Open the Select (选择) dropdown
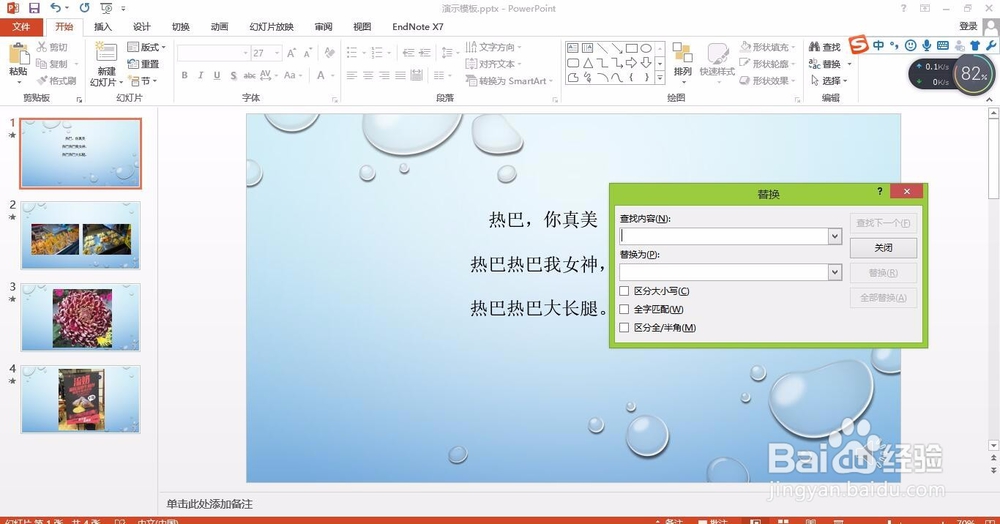Viewport: 1000px width, 524px height. pyautogui.click(x=828, y=81)
